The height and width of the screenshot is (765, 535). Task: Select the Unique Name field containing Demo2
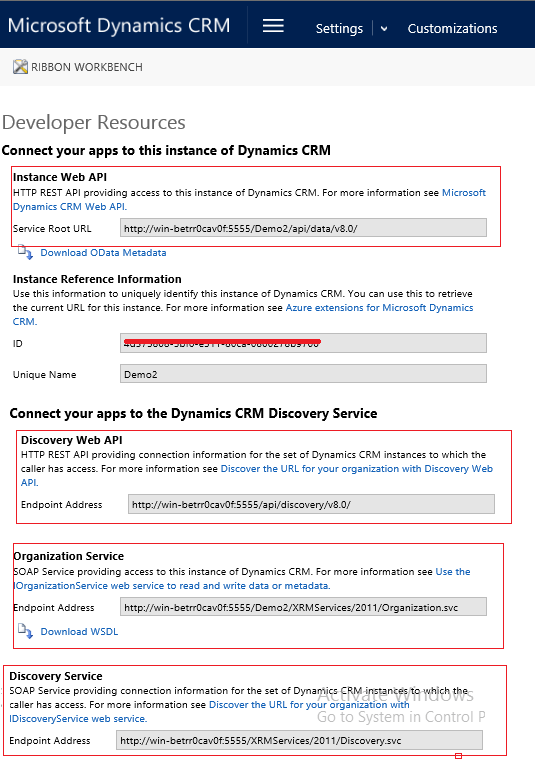tap(303, 374)
